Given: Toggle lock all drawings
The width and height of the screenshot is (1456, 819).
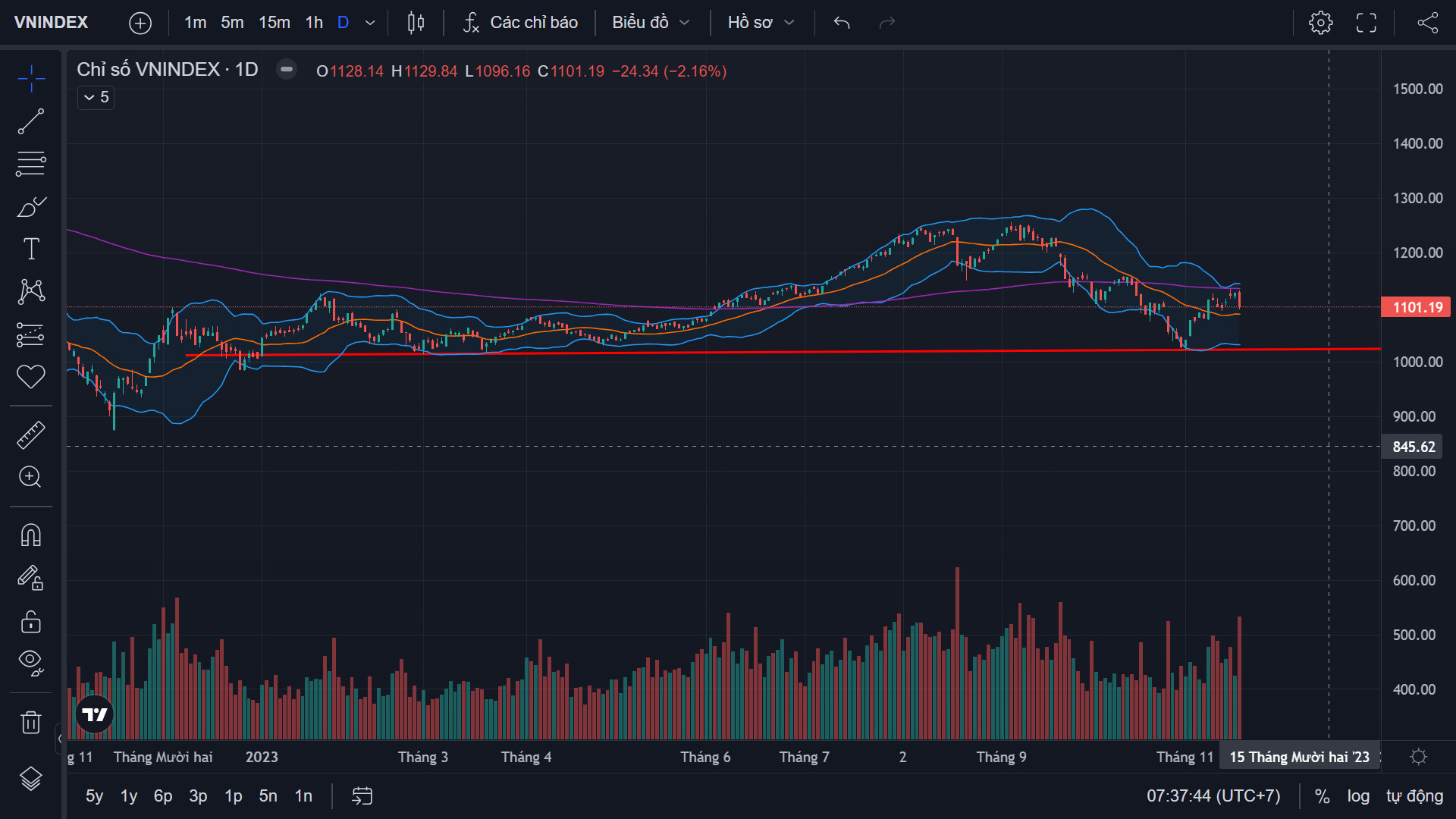Looking at the screenshot, I should (31, 622).
